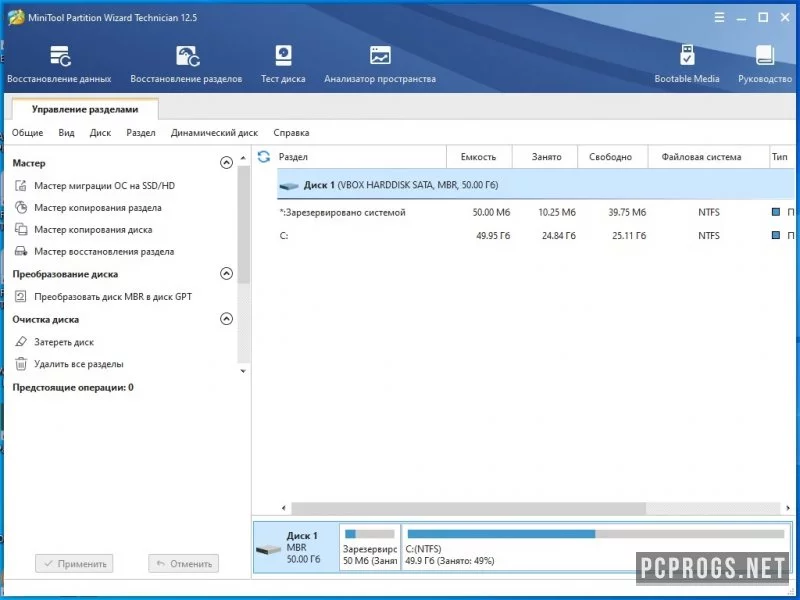Click Преобразовать диск MBR в GPT icon

click(x=20, y=296)
